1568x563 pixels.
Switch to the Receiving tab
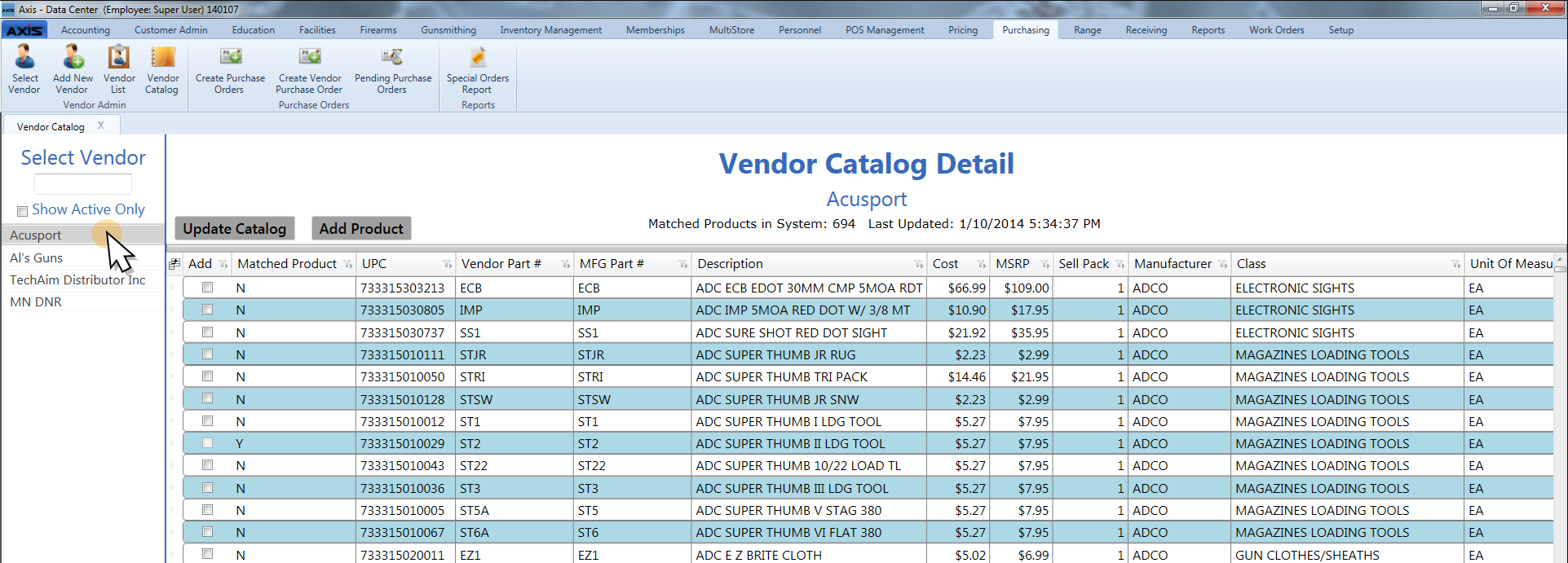tap(1146, 30)
